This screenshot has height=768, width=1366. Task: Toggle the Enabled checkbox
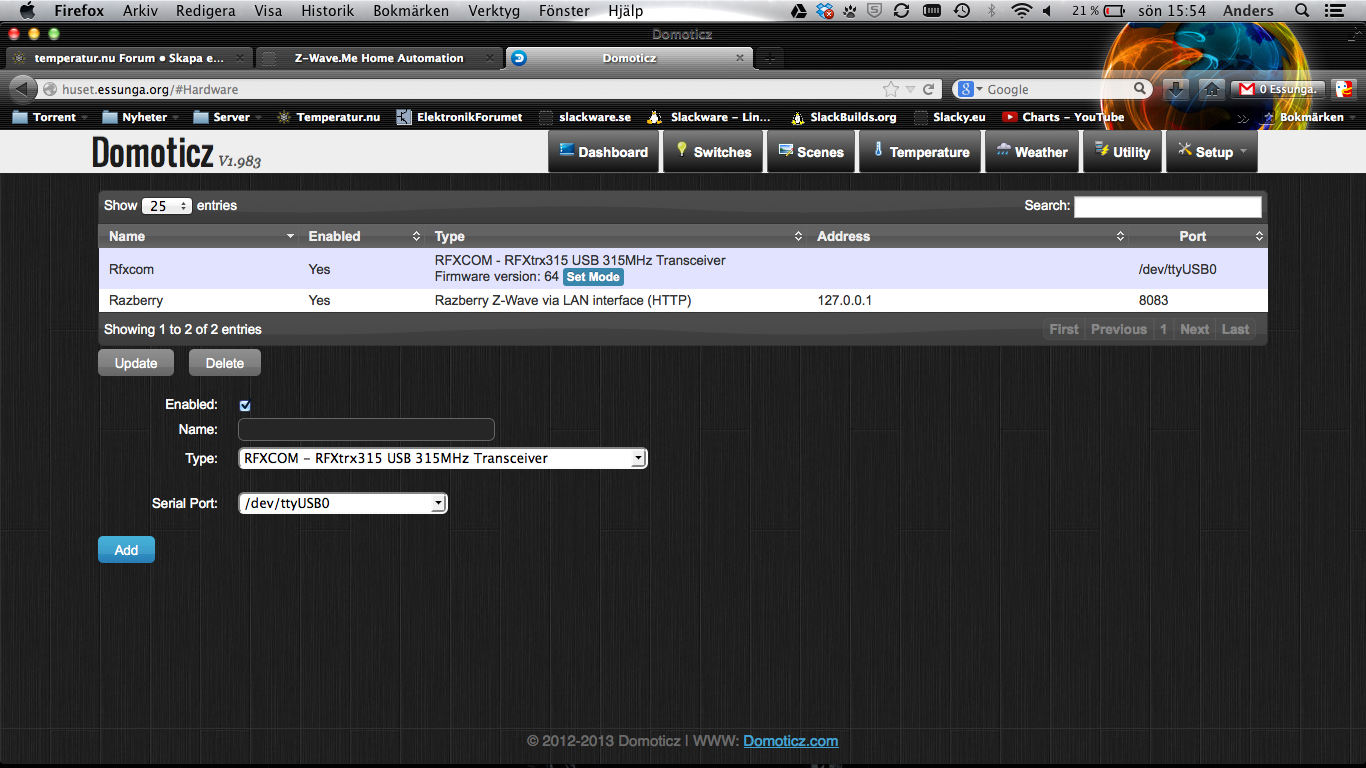(245, 406)
